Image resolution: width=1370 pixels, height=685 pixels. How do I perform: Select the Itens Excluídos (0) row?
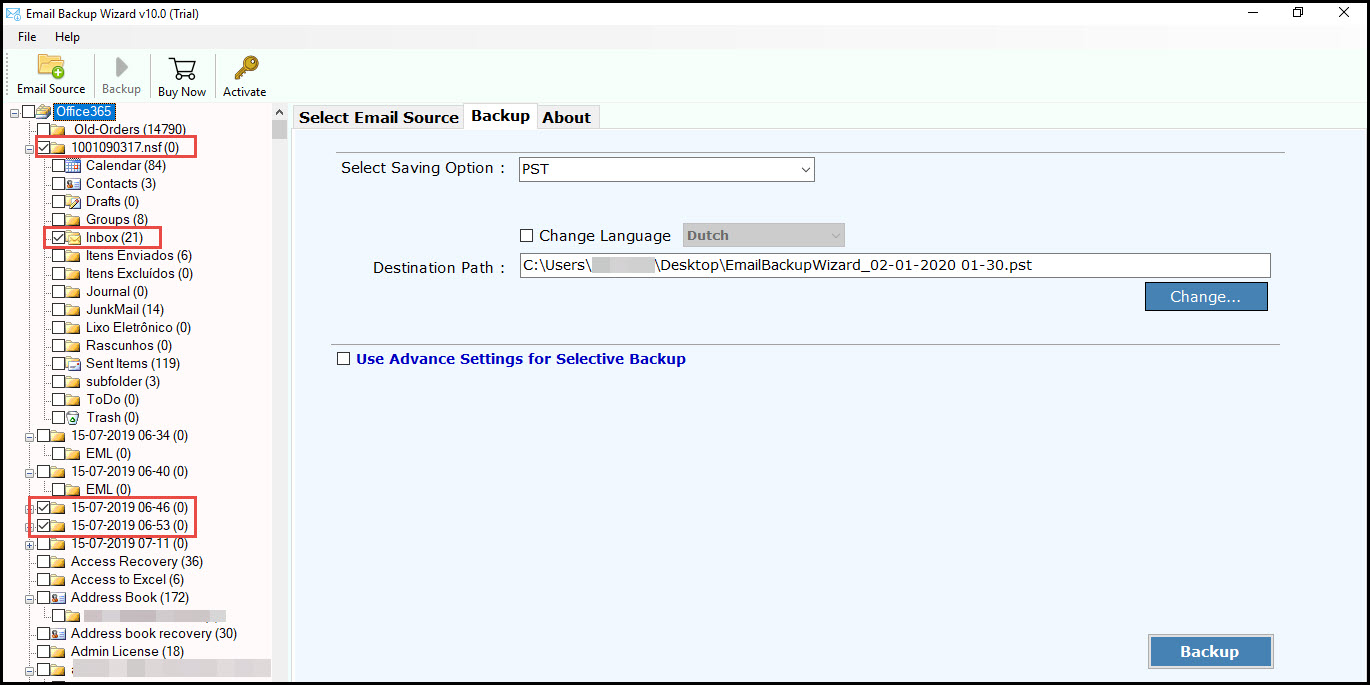tap(139, 273)
